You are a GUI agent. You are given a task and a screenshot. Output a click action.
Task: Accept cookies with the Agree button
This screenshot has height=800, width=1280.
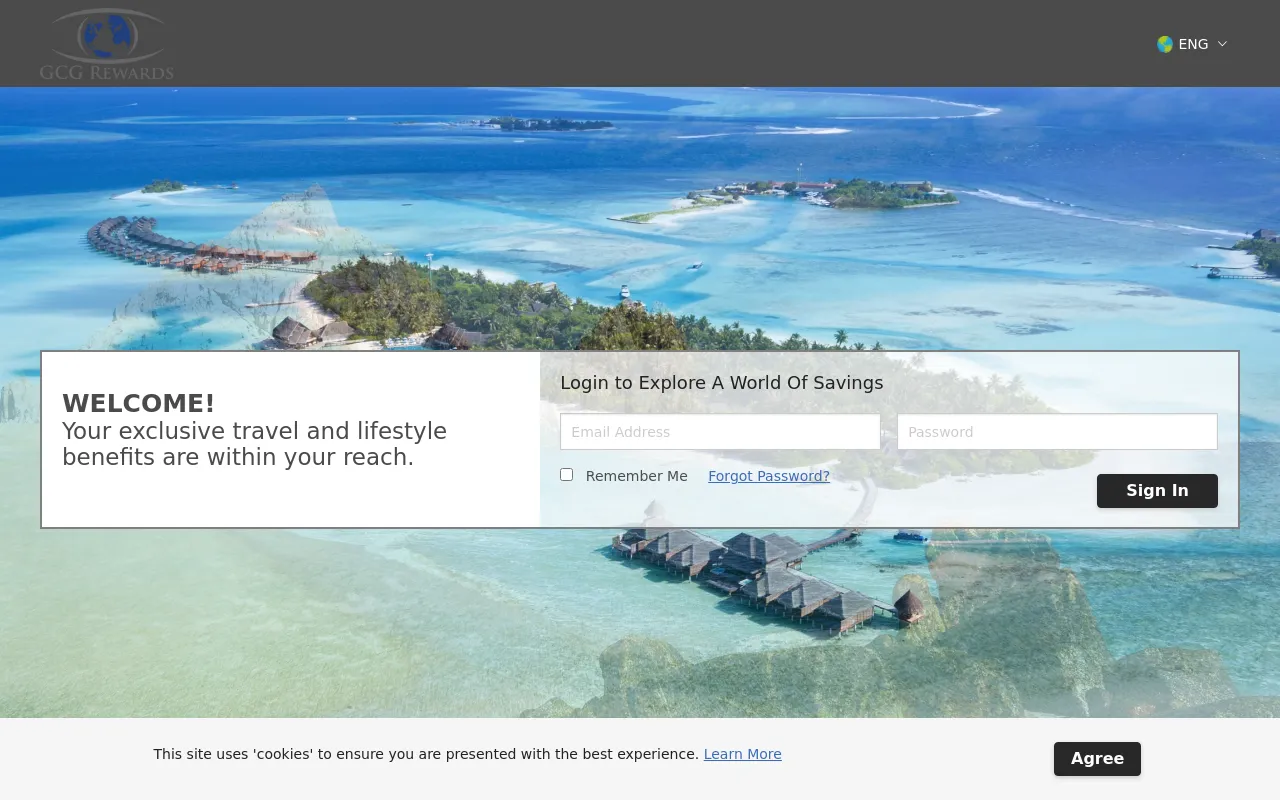pos(1097,759)
